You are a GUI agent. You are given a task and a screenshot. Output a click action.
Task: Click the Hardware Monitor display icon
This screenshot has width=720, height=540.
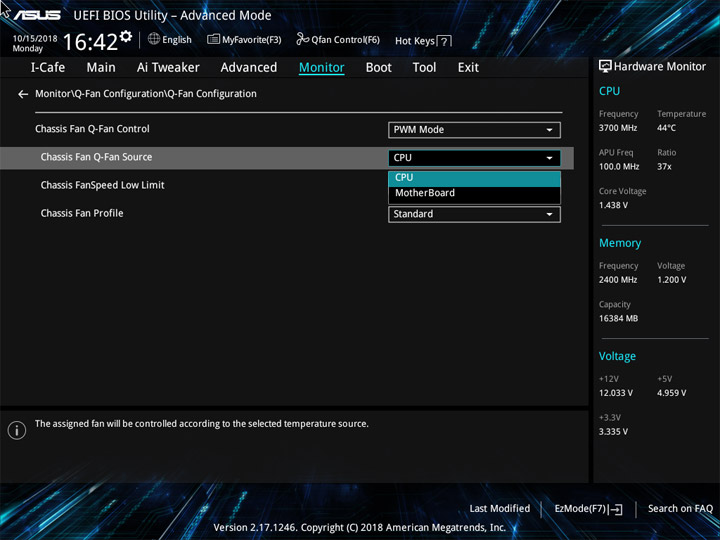pos(605,67)
